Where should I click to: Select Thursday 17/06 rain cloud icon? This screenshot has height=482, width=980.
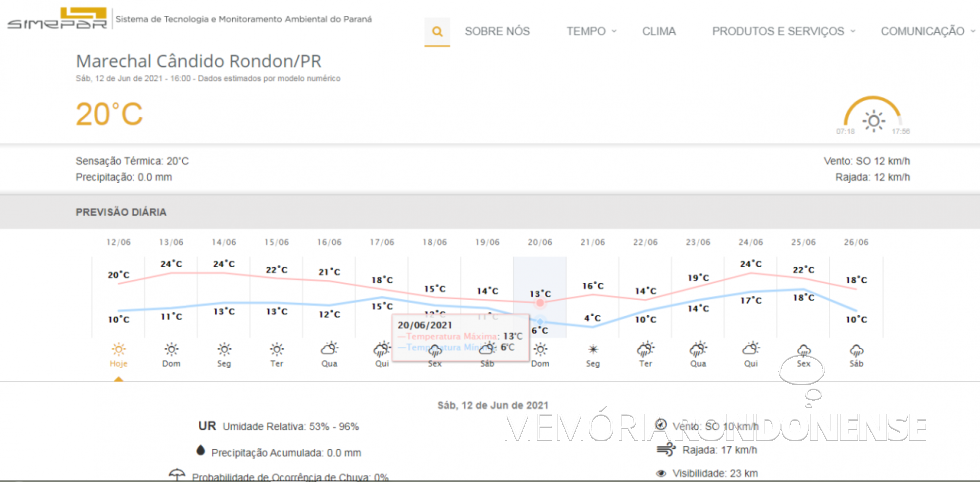(381, 349)
